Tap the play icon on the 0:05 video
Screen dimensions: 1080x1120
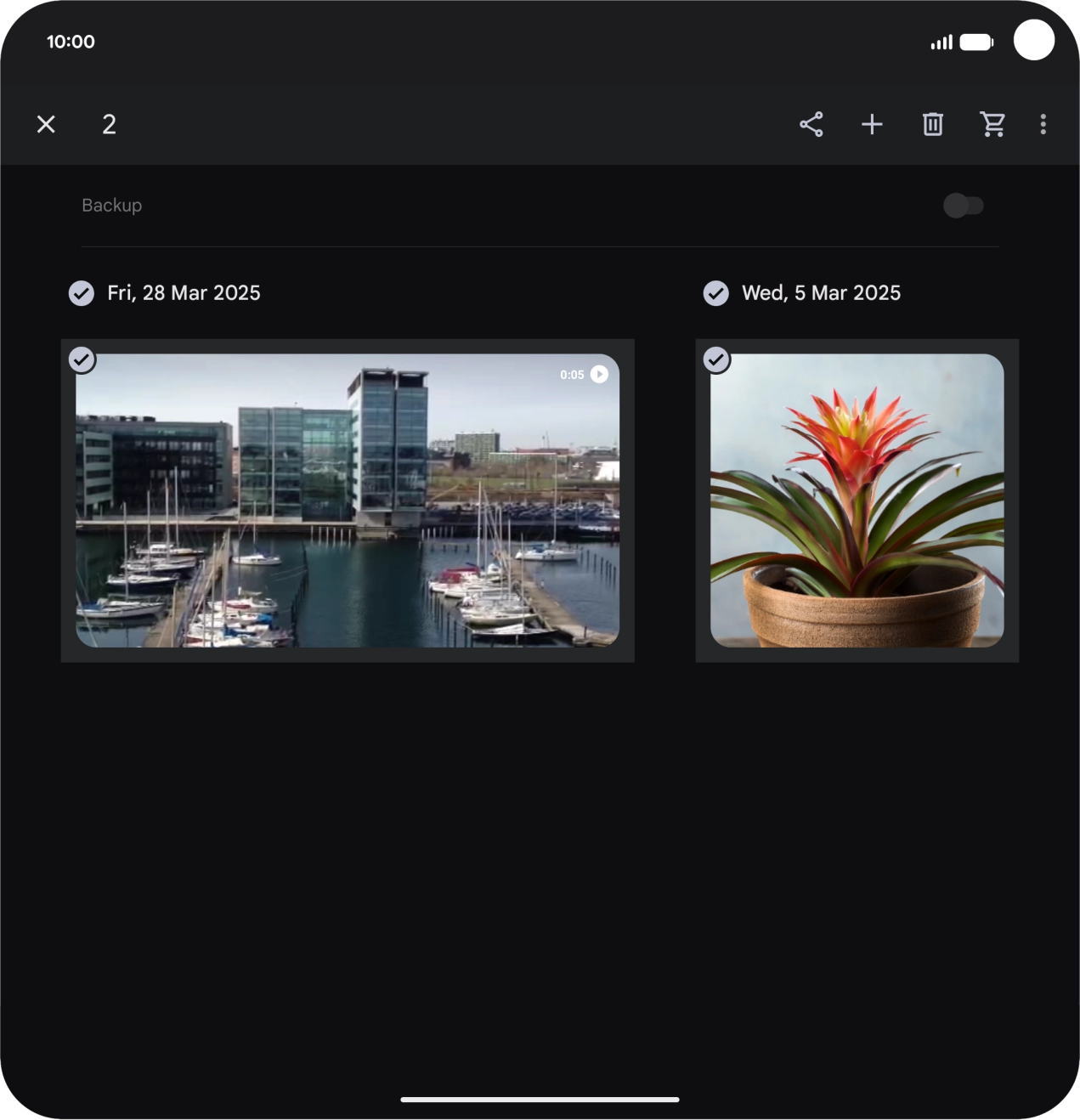pyautogui.click(x=599, y=374)
